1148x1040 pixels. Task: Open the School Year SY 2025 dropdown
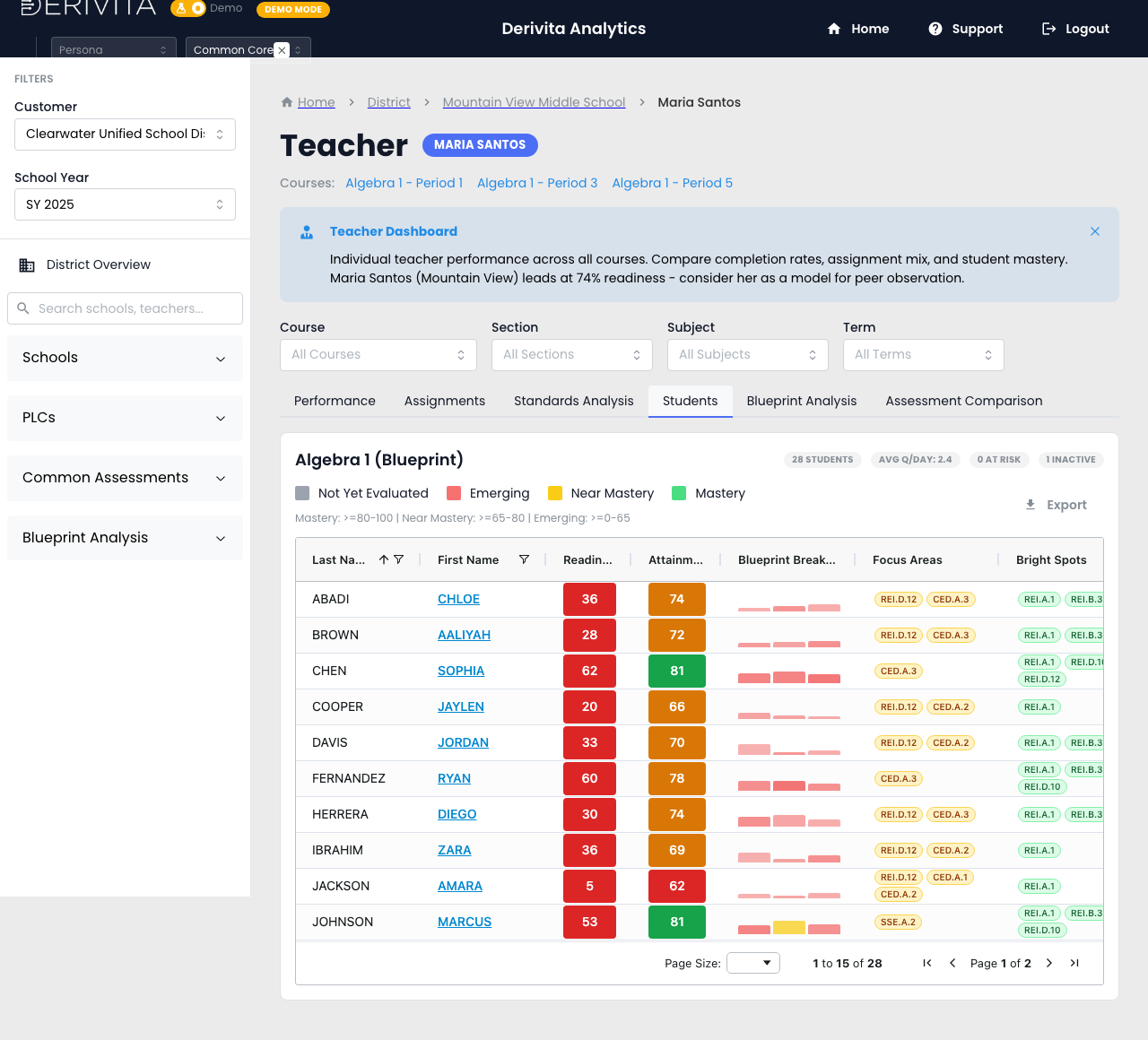125,204
